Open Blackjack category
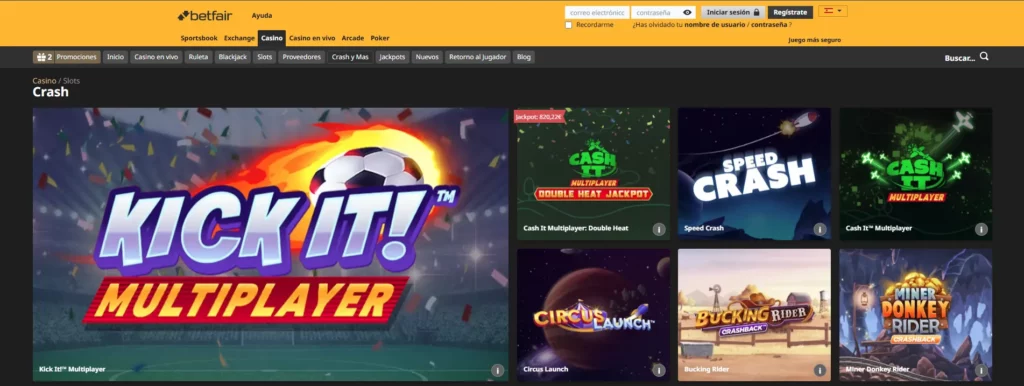 click(232, 57)
